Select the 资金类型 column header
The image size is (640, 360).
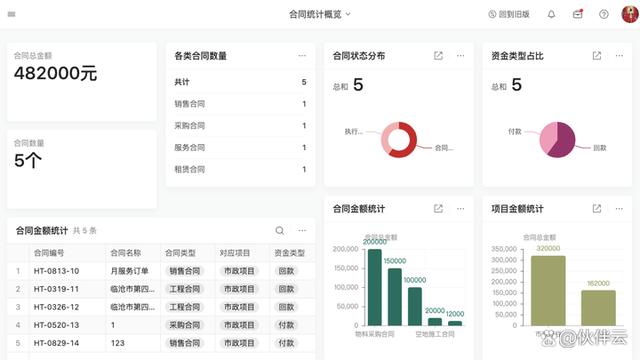[289, 253]
